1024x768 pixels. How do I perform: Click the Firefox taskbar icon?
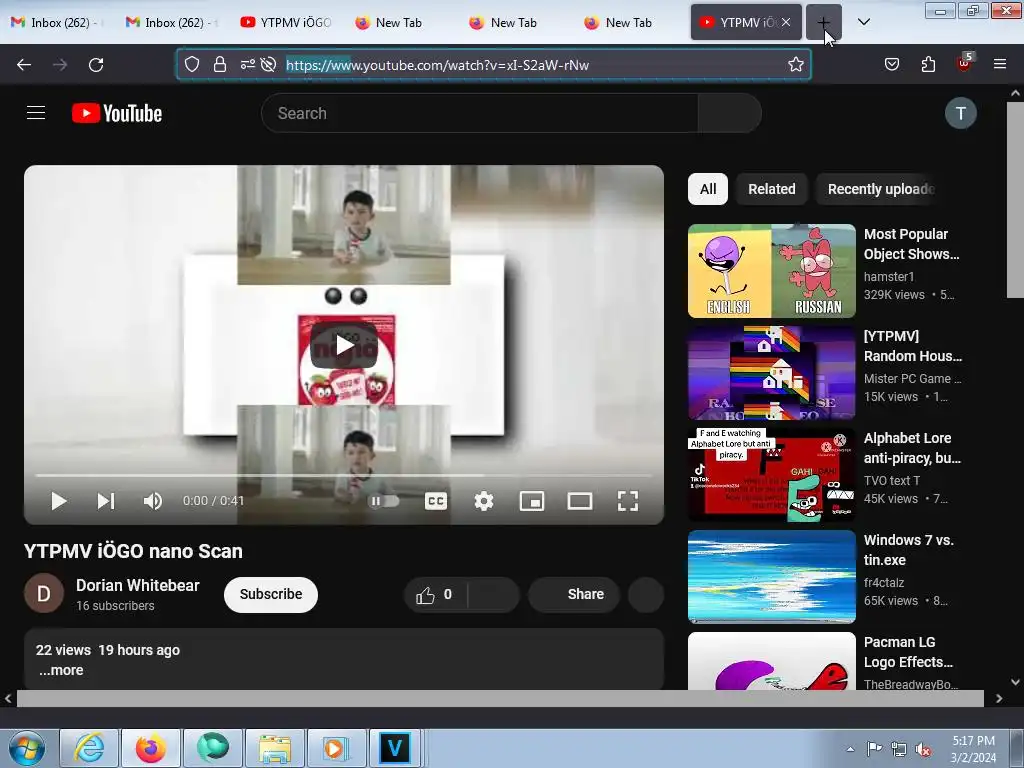click(151, 748)
